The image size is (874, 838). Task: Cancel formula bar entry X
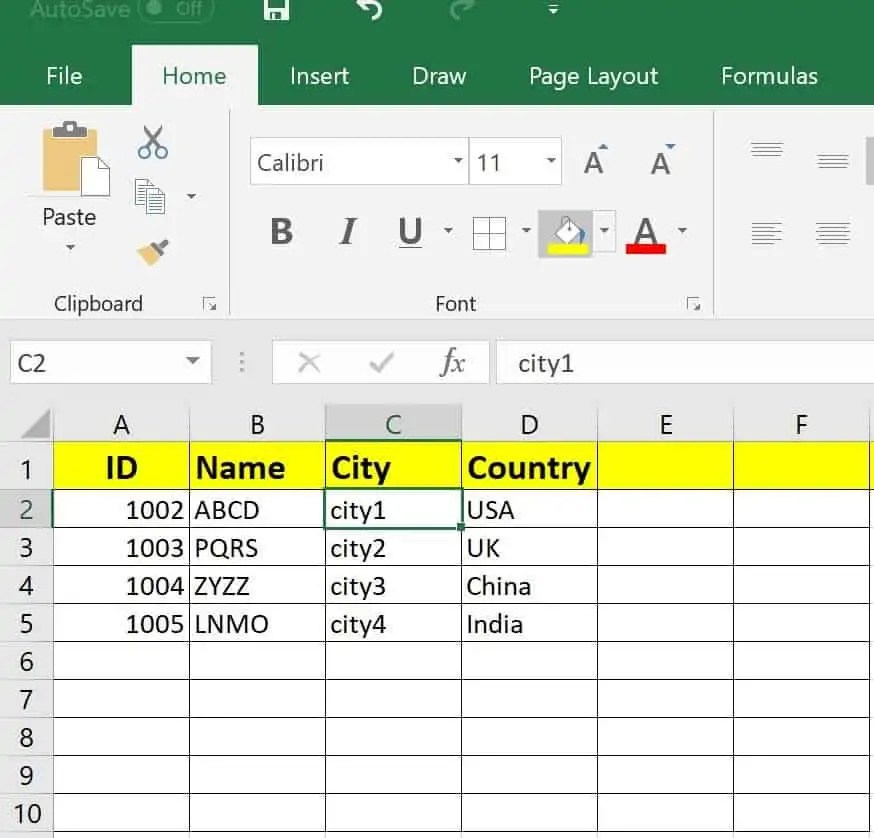(309, 363)
